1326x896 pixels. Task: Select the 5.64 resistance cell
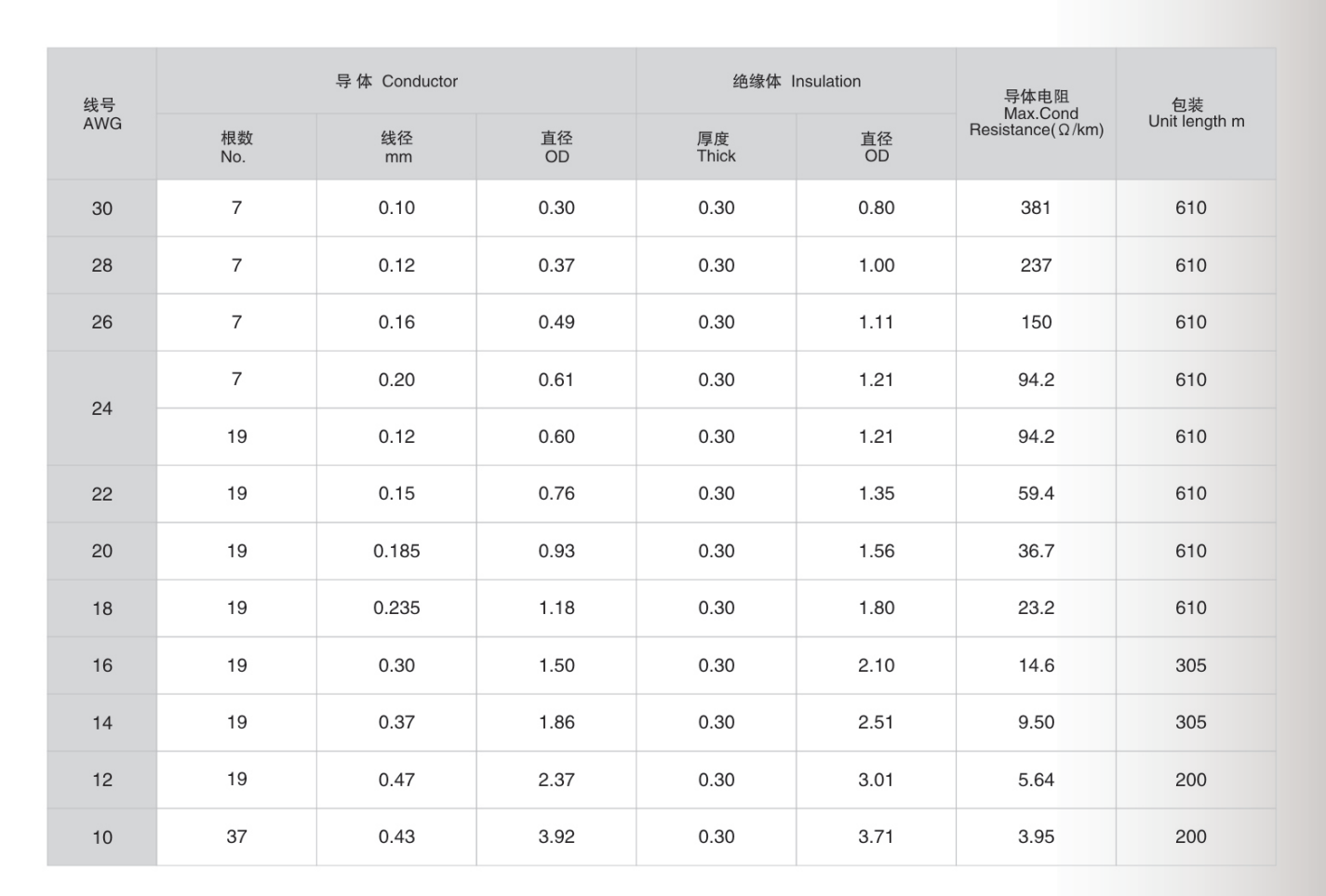click(x=1036, y=781)
